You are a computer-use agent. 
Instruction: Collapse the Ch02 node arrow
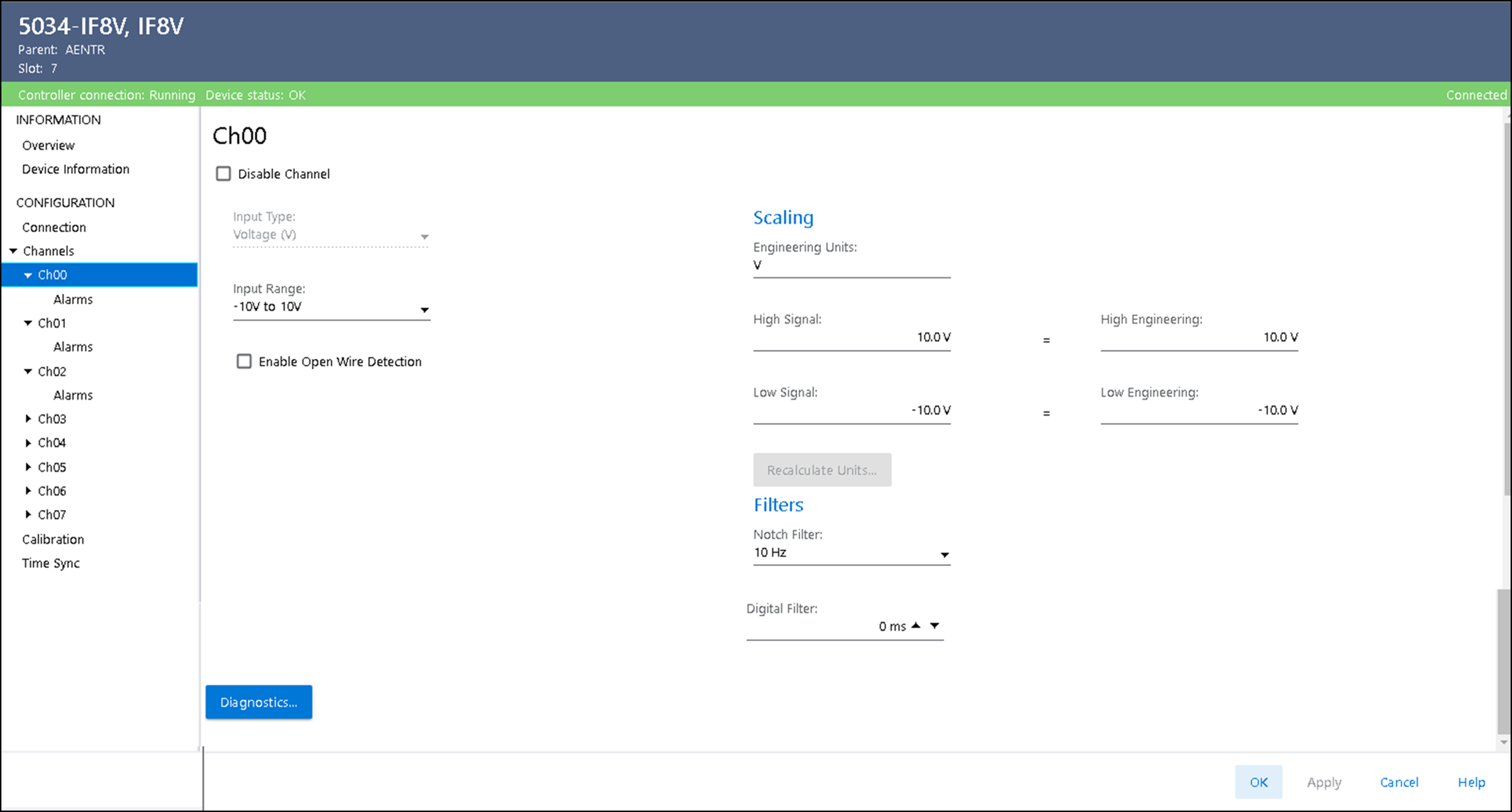coord(28,371)
